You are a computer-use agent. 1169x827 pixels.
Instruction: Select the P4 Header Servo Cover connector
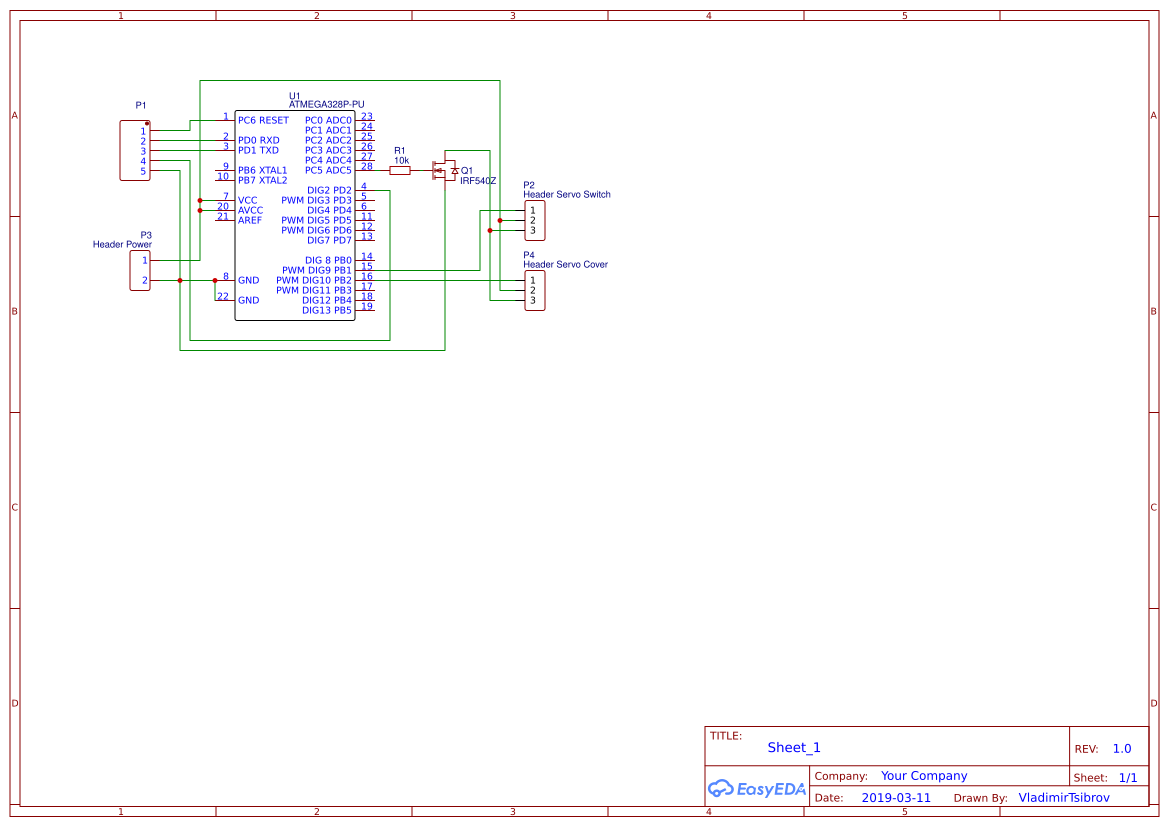click(x=535, y=290)
